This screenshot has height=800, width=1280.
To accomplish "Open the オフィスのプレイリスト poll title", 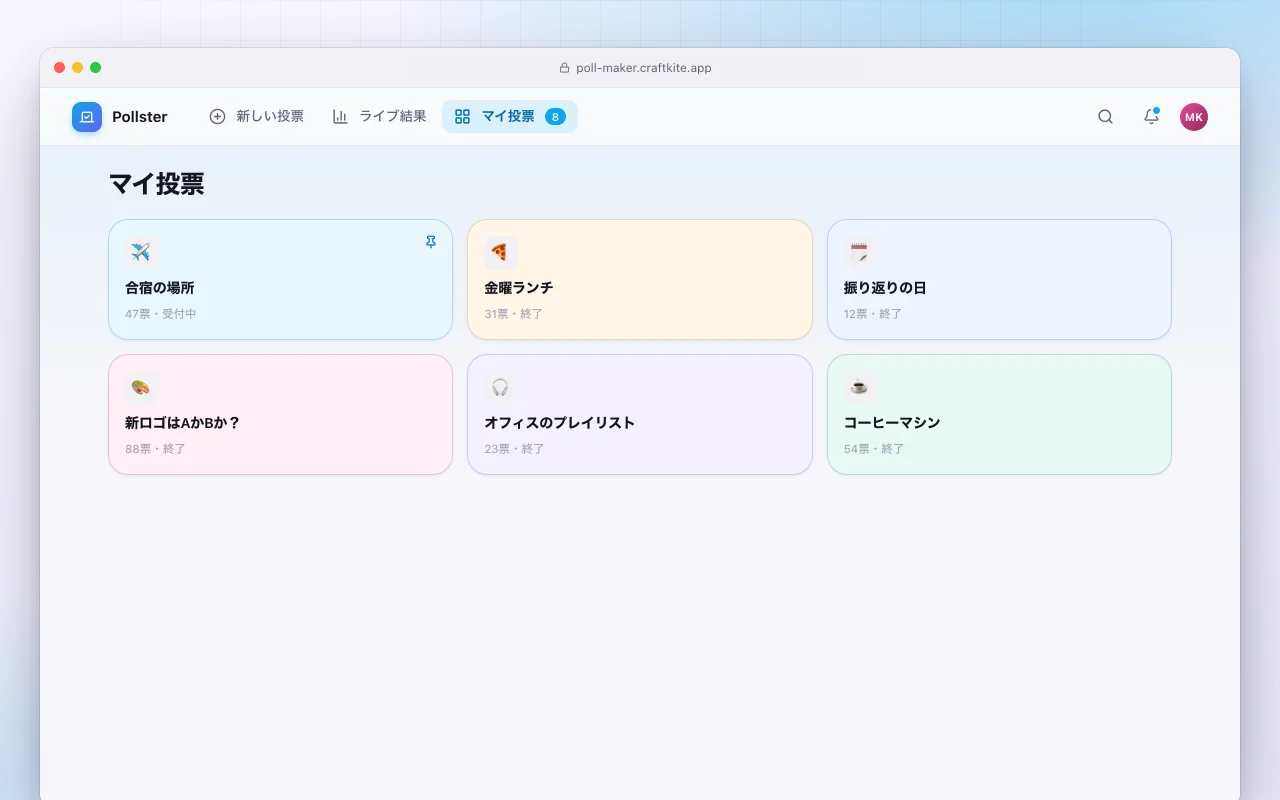I will [560, 423].
